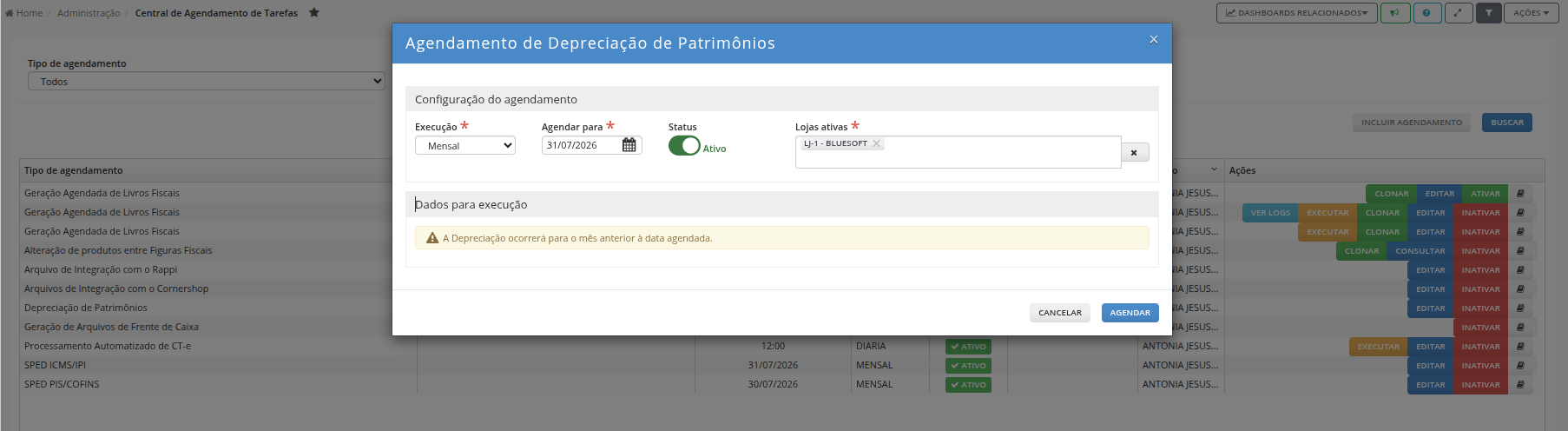Open the megaphone announcements button
The width and height of the screenshot is (1568, 431).
pyautogui.click(x=1395, y=13)
